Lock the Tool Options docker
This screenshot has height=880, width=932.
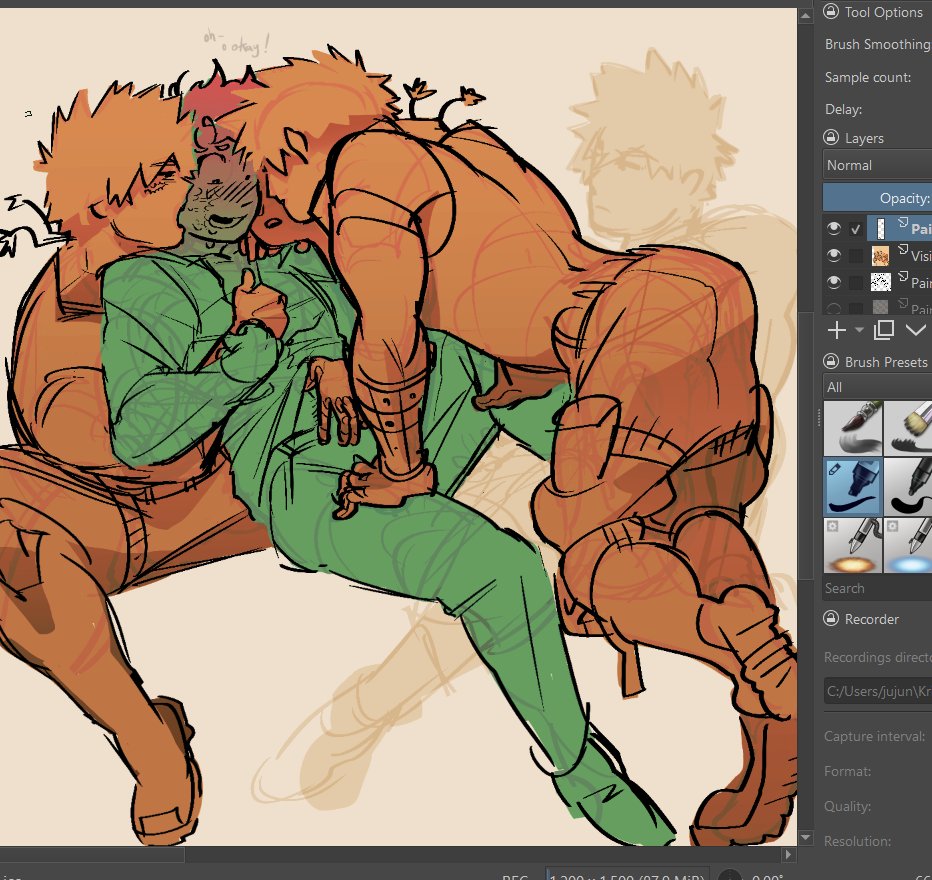(830, 11)
